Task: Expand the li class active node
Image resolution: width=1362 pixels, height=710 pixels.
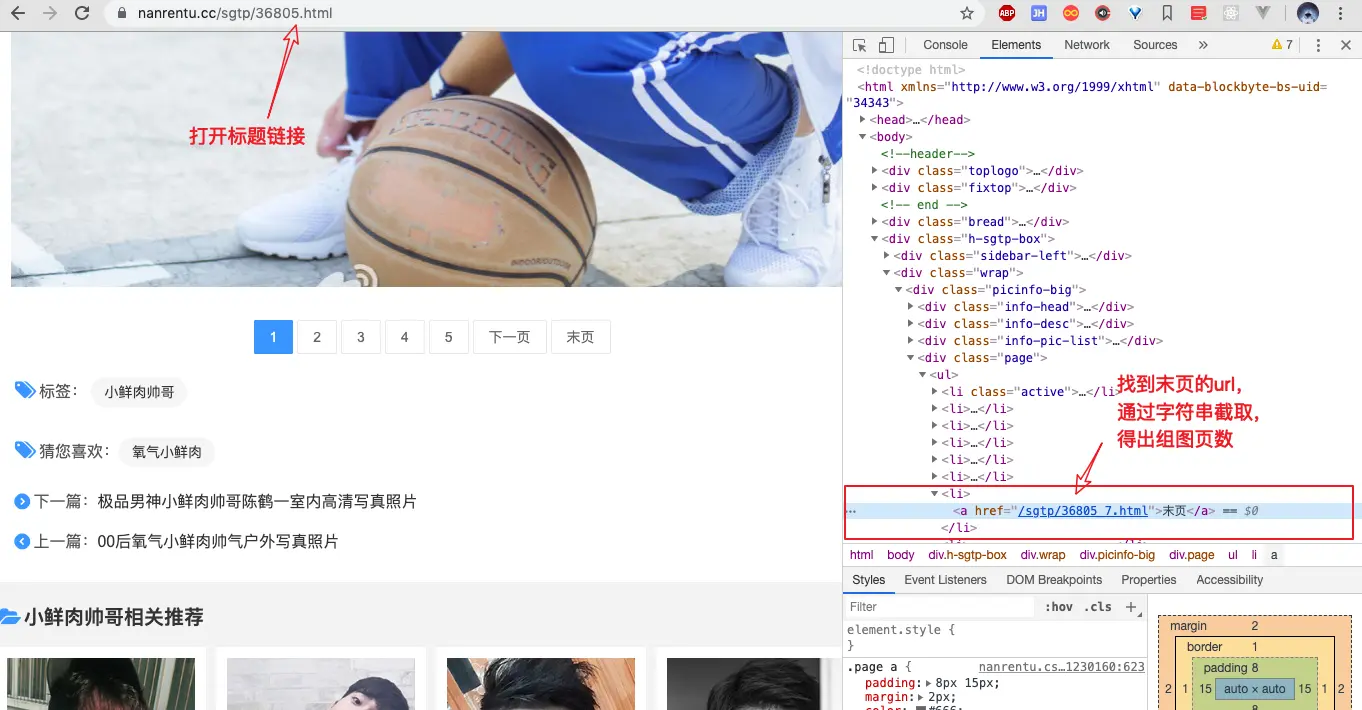Action: 935,392
